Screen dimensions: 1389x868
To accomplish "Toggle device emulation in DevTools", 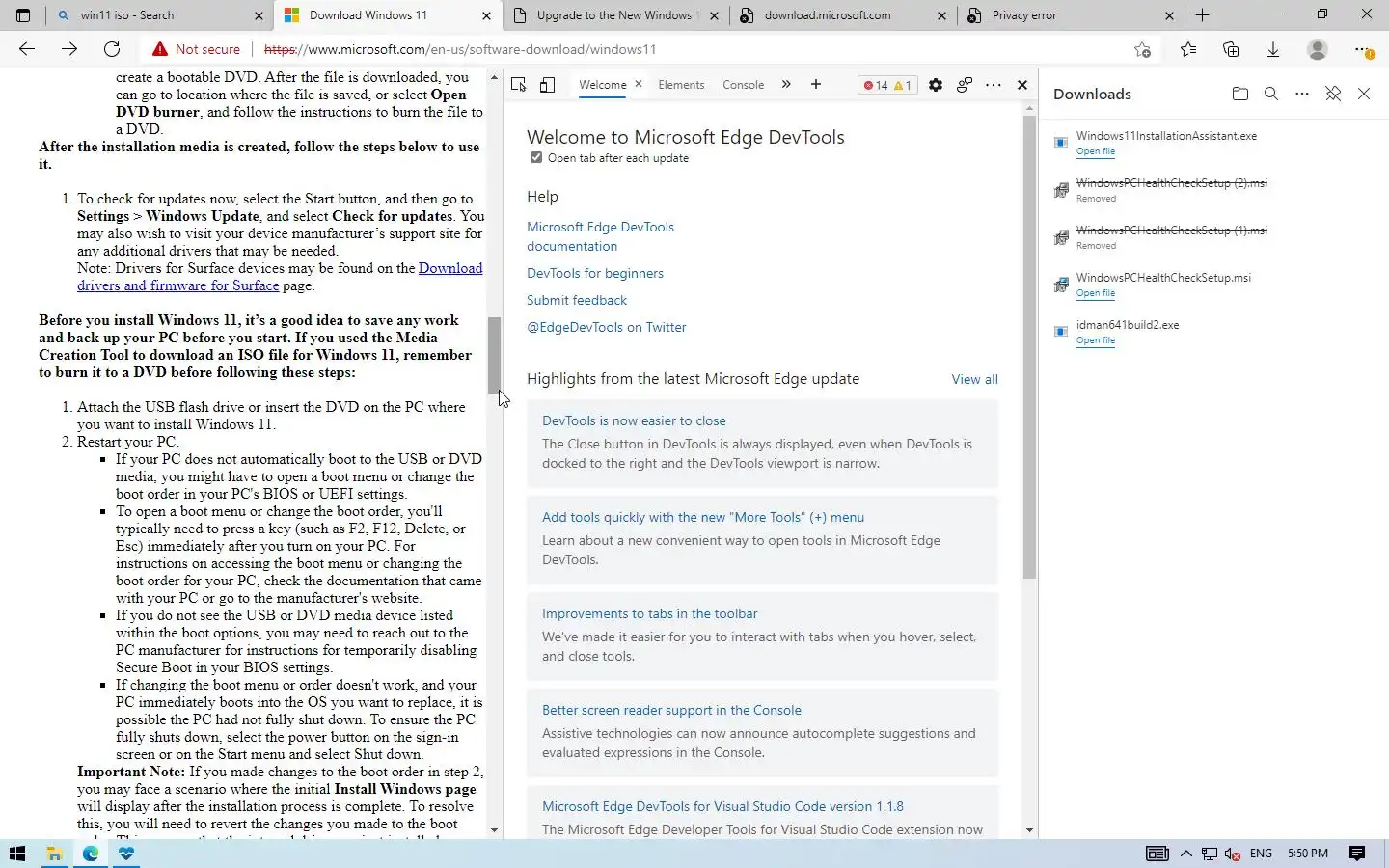I will coord(547,85).
